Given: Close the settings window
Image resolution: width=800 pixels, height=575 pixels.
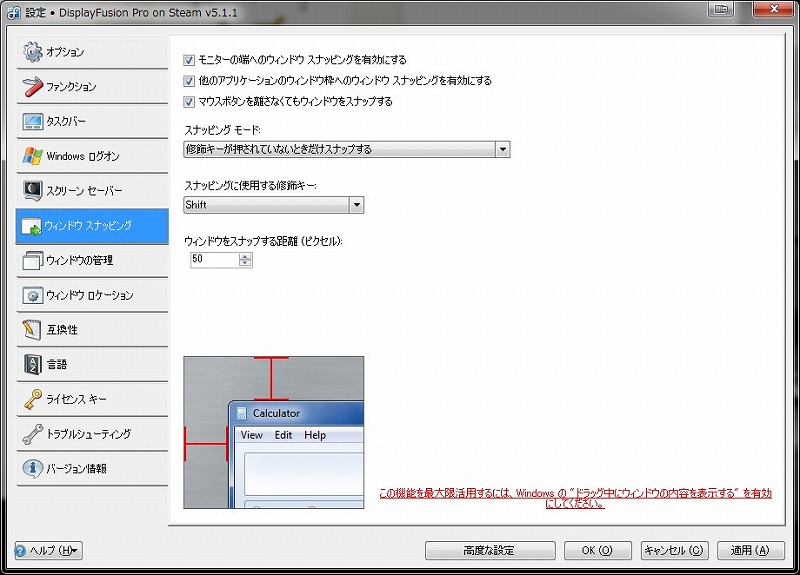Looking at the screenshot, I should [773, 9].
